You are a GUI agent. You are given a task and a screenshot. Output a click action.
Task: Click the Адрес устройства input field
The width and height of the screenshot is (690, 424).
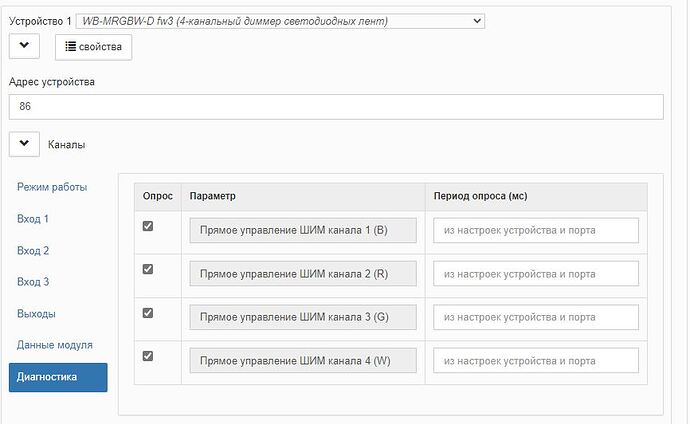[336, 106]
